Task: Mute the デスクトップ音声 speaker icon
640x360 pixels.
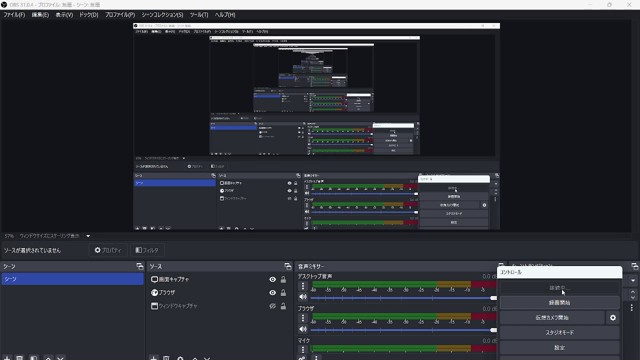Action: [x=303, y=297]
